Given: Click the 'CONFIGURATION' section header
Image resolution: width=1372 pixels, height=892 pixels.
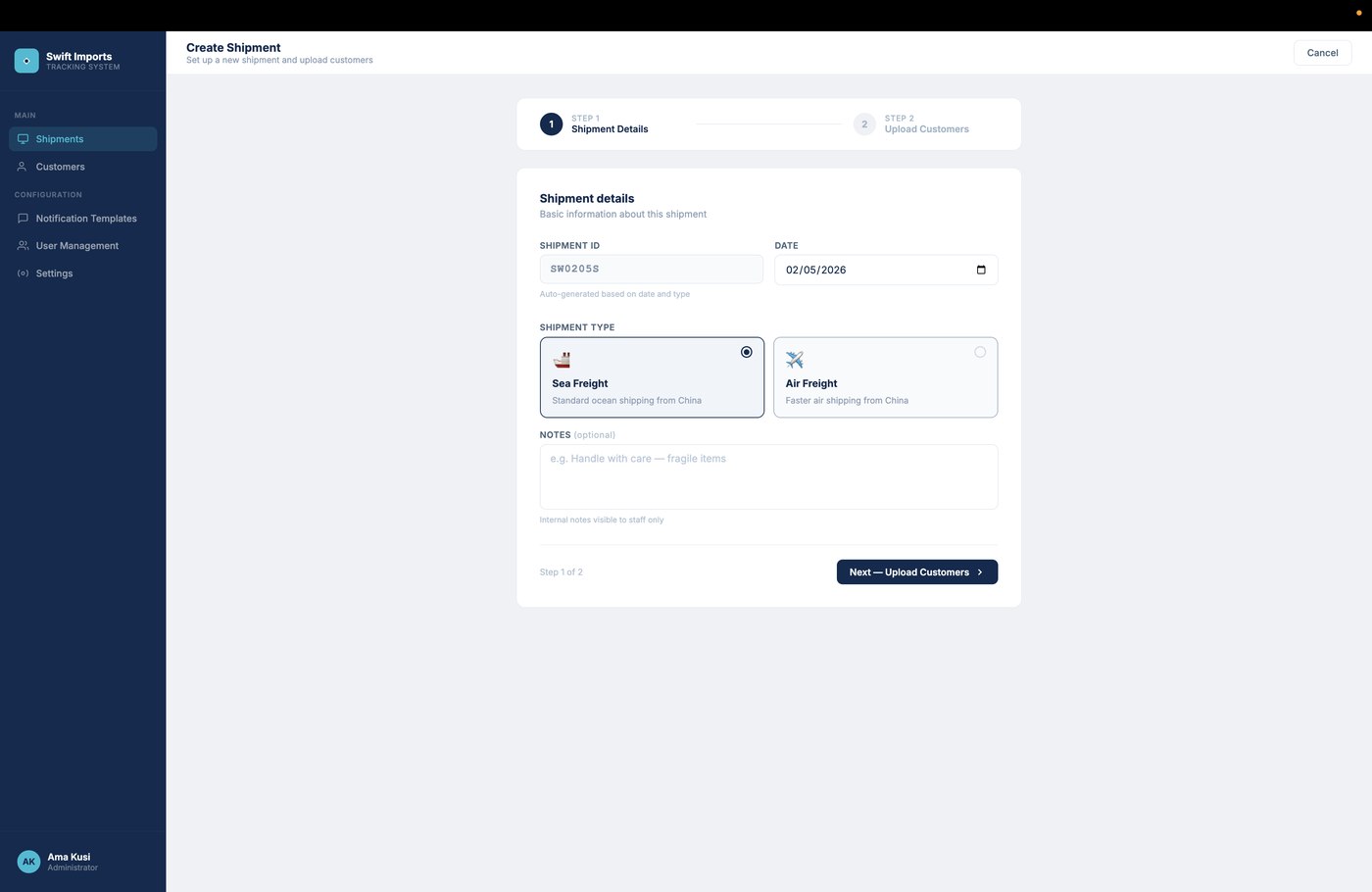Looking at the screenshot, I should [x=48, y=195].
